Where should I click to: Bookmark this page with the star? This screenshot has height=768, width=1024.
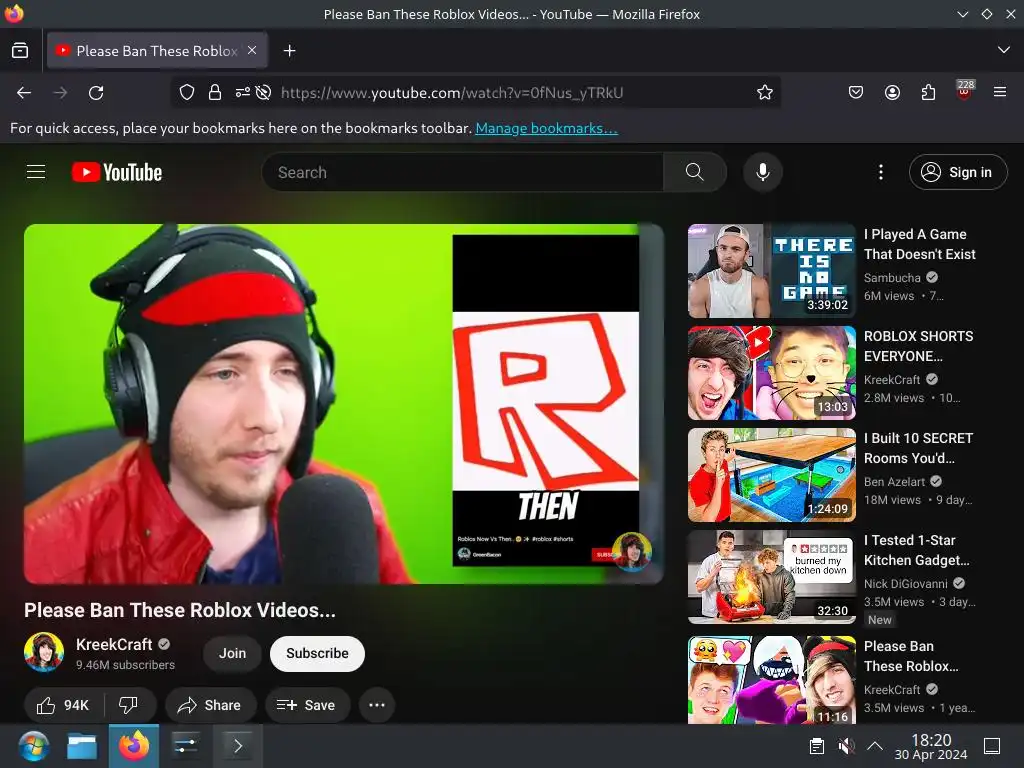(765, 93)
